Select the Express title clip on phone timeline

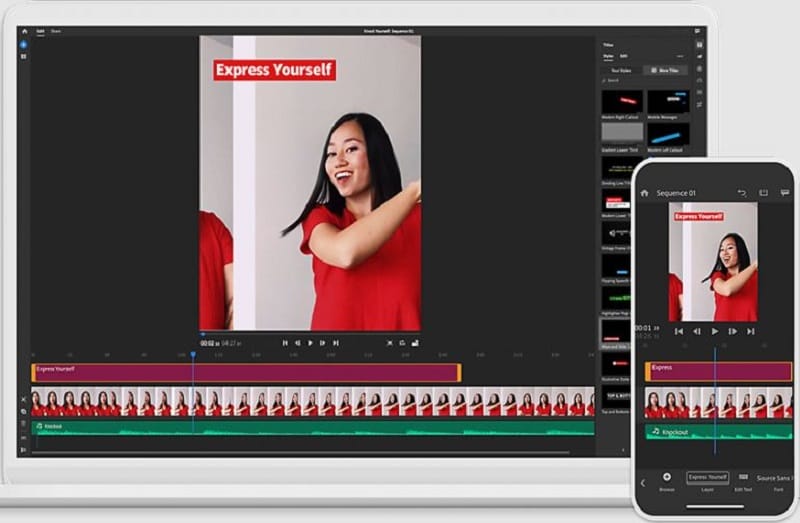click(x=718, y=371)
